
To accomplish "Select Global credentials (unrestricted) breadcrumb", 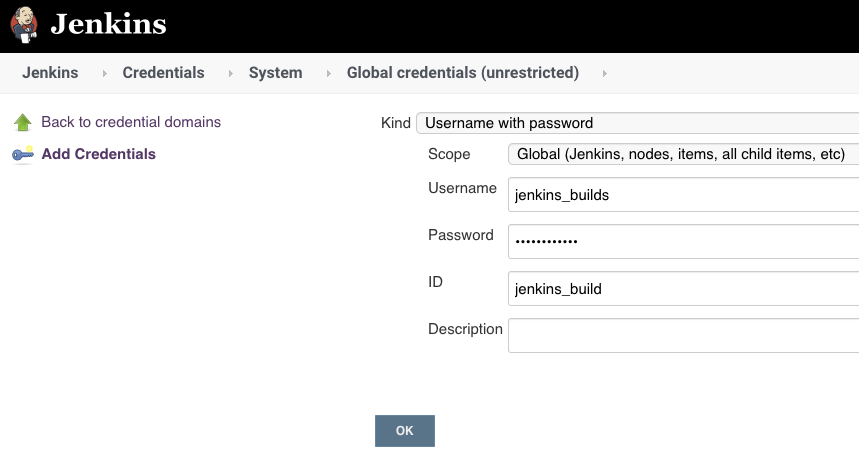I will tap(463, 73).
